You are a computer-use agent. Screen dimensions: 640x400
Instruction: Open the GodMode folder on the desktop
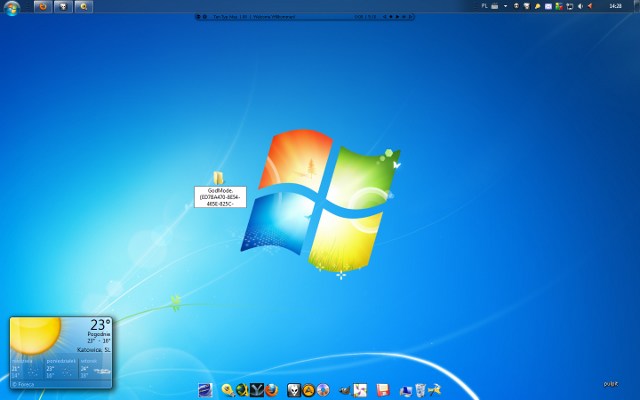218,178
